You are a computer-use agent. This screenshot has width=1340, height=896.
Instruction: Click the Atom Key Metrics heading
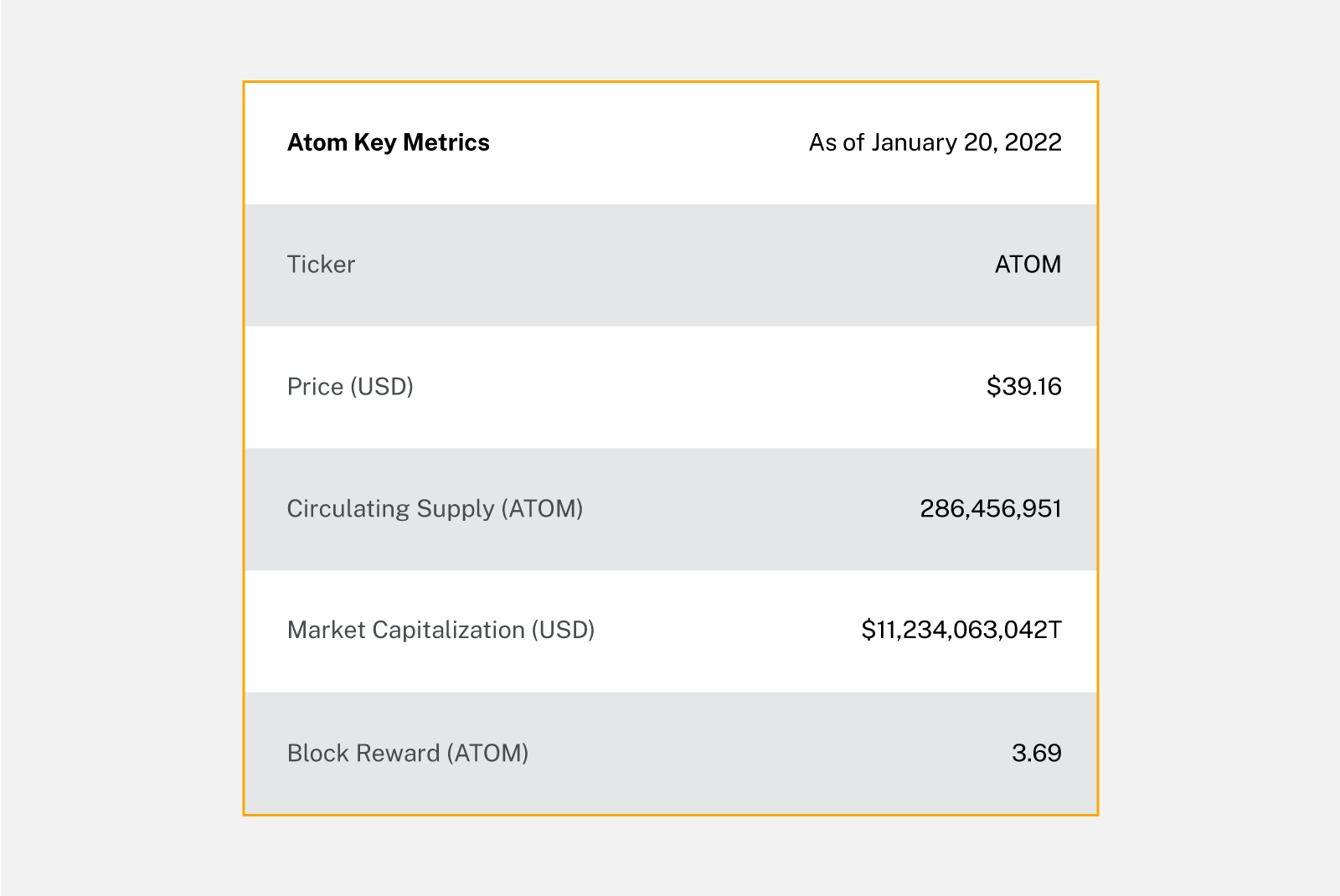(x=388, y=142)
